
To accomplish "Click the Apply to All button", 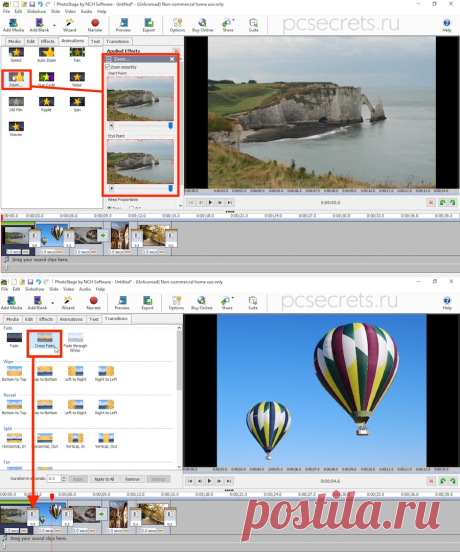I will point(104,479).
